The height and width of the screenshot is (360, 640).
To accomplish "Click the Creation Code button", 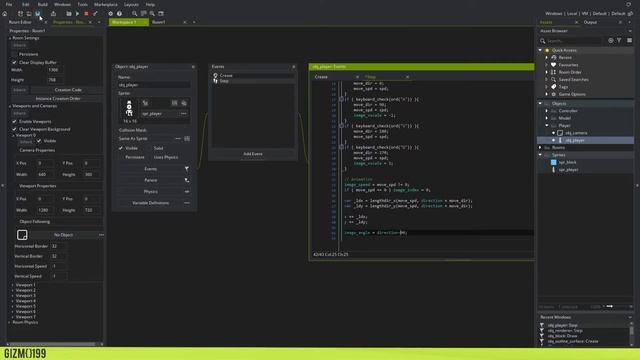I will click(68, 90).
